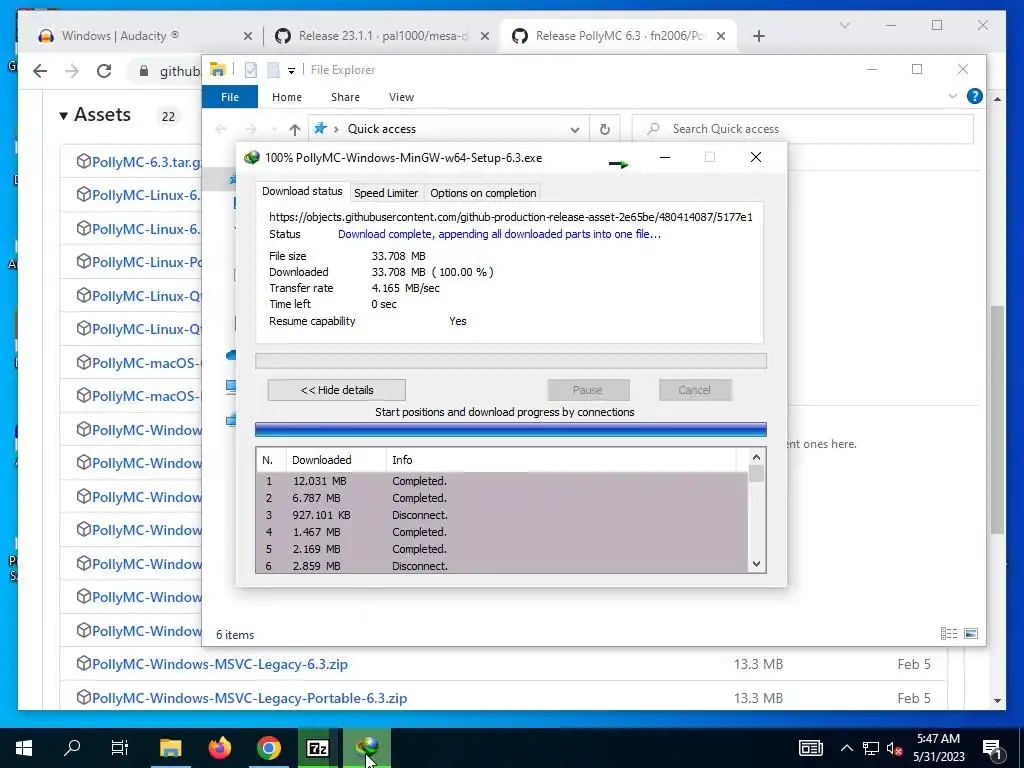Switch to the Windows | Audacity browser tab
Viewport: 1024px width, 768px height.
coord(120,36)
